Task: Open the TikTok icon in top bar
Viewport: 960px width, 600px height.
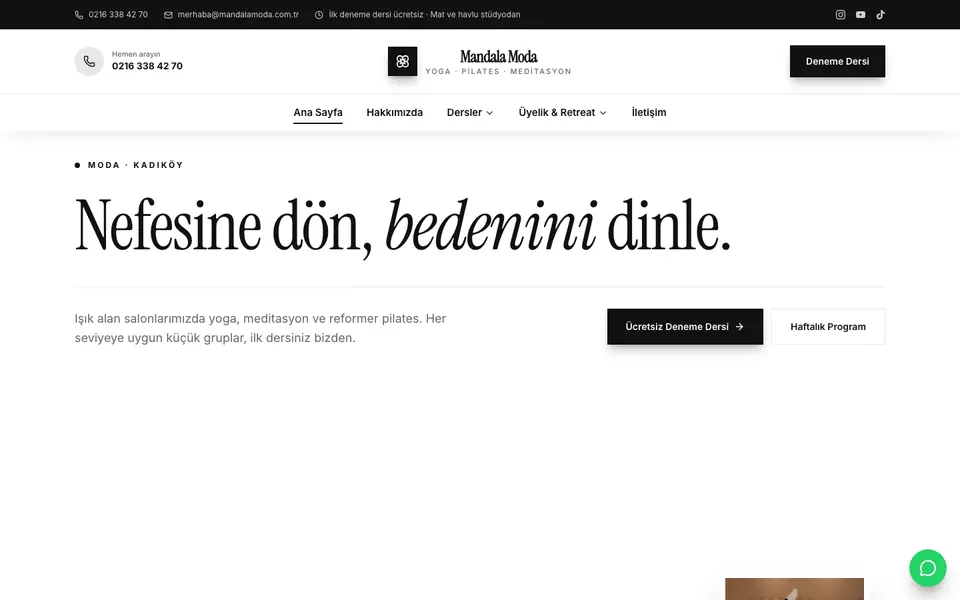Action: [x=880, y=15]
